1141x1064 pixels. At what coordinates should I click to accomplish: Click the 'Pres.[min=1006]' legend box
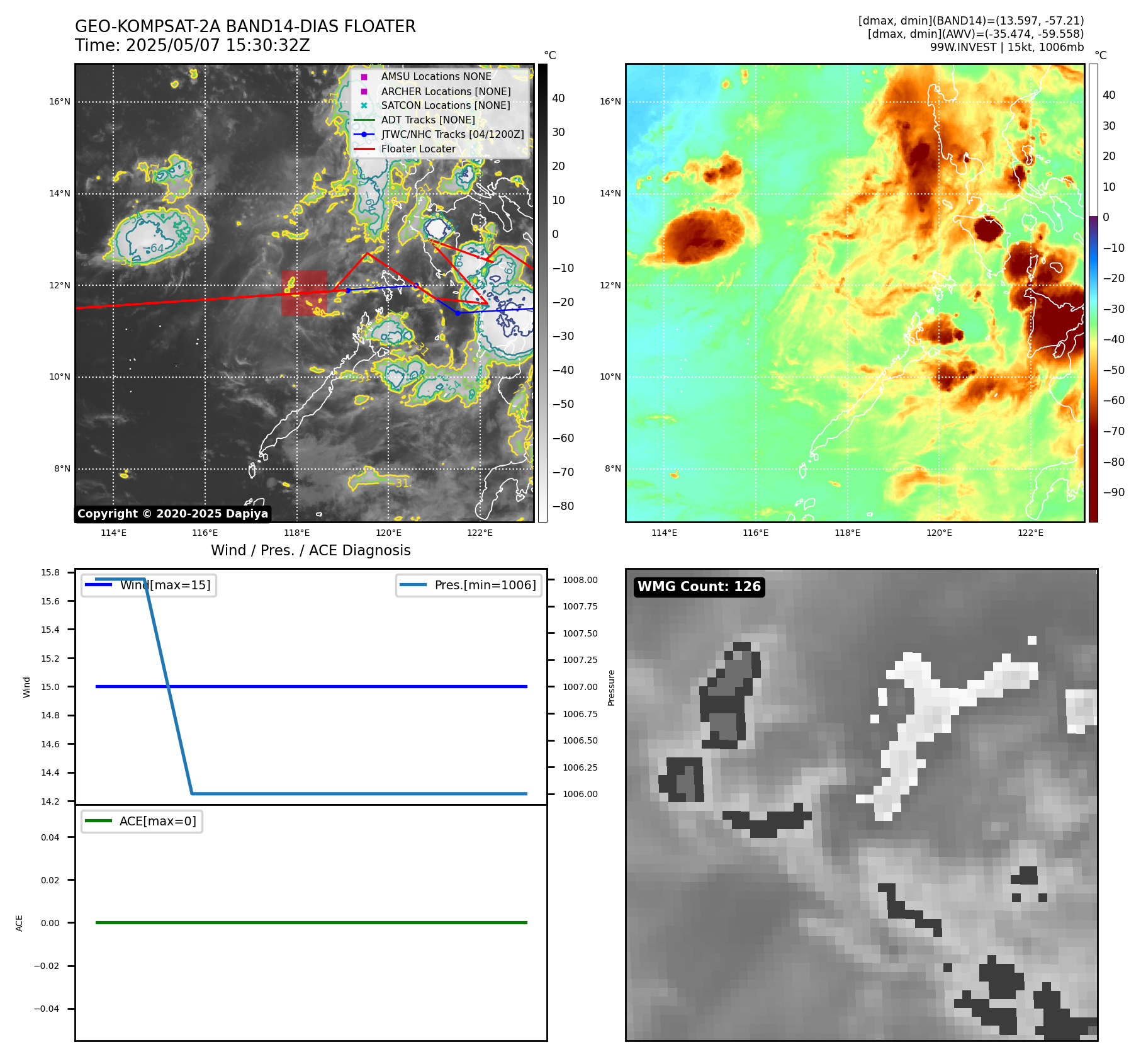(469, 585)
